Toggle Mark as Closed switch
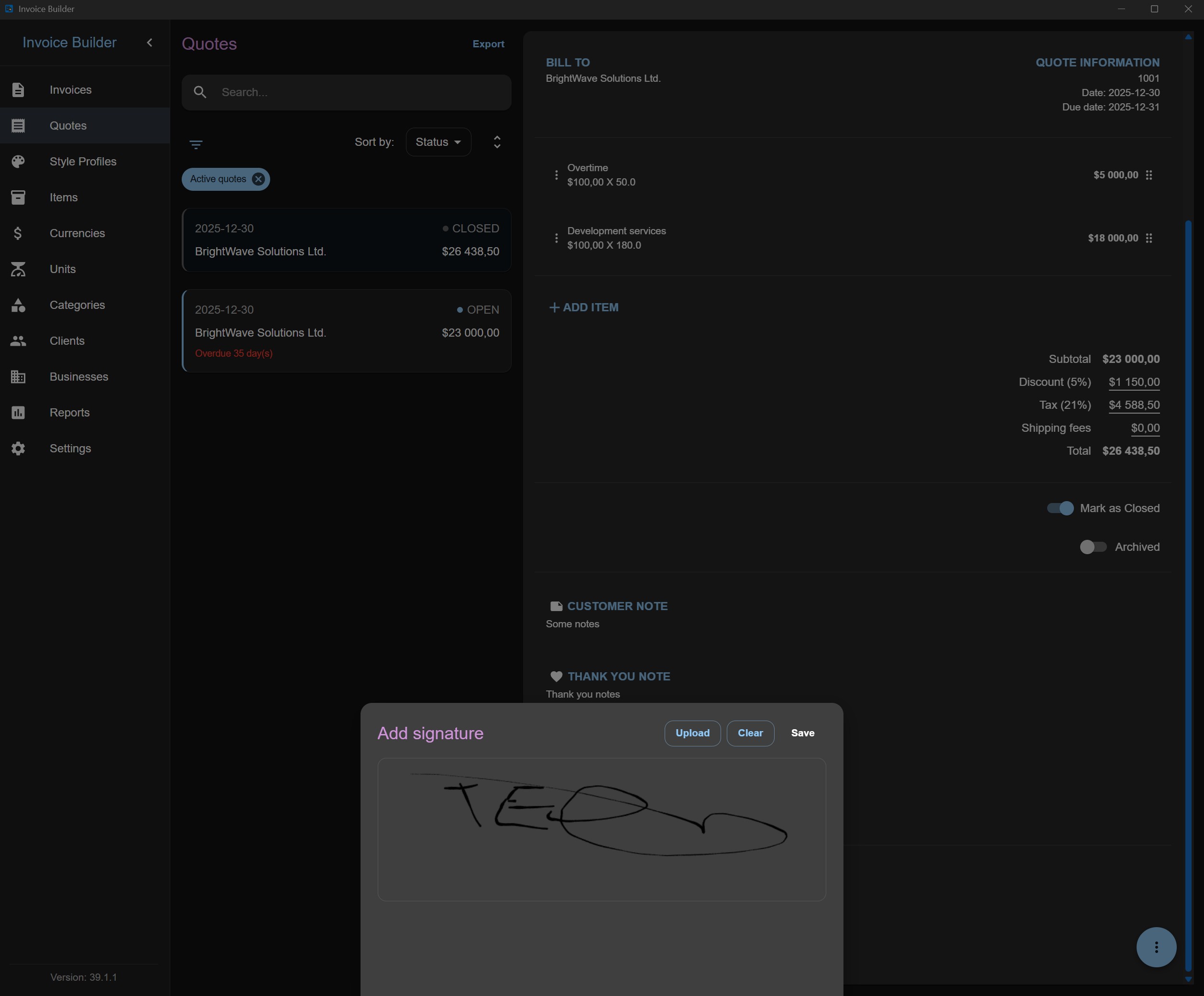This screenshot has width=1204, height=996. pos(1060,508)
